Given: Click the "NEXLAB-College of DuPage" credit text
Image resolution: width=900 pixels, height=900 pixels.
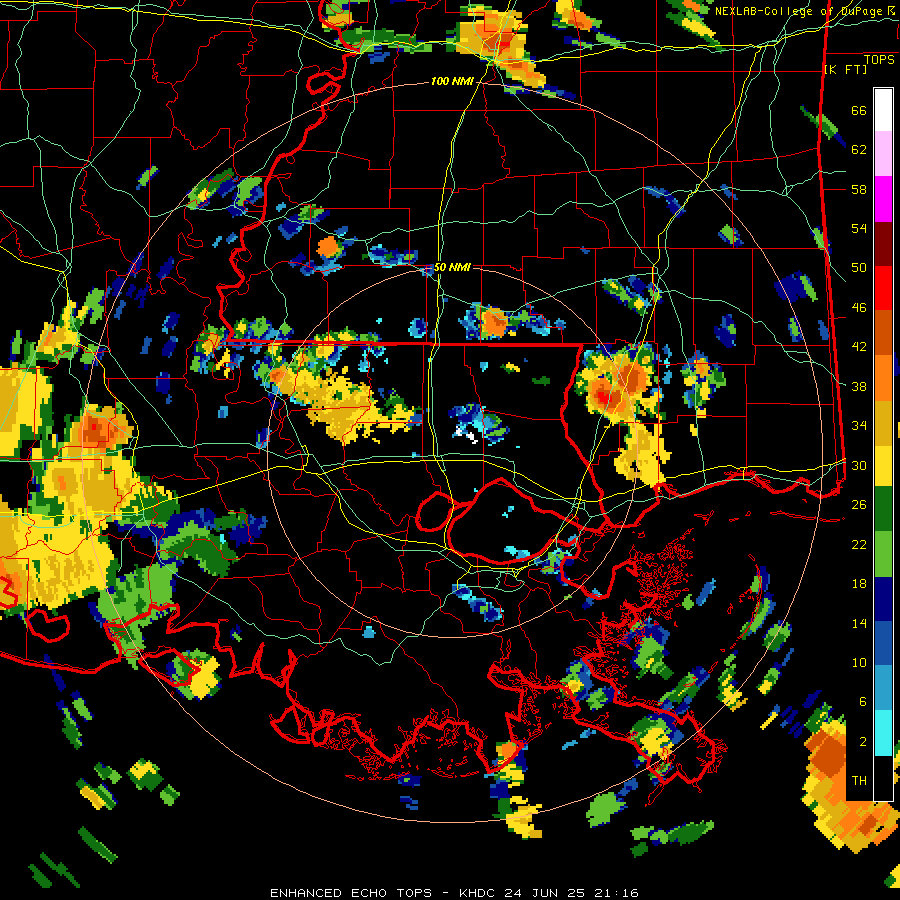Looking at the screenshot, I should pos(797,11).
